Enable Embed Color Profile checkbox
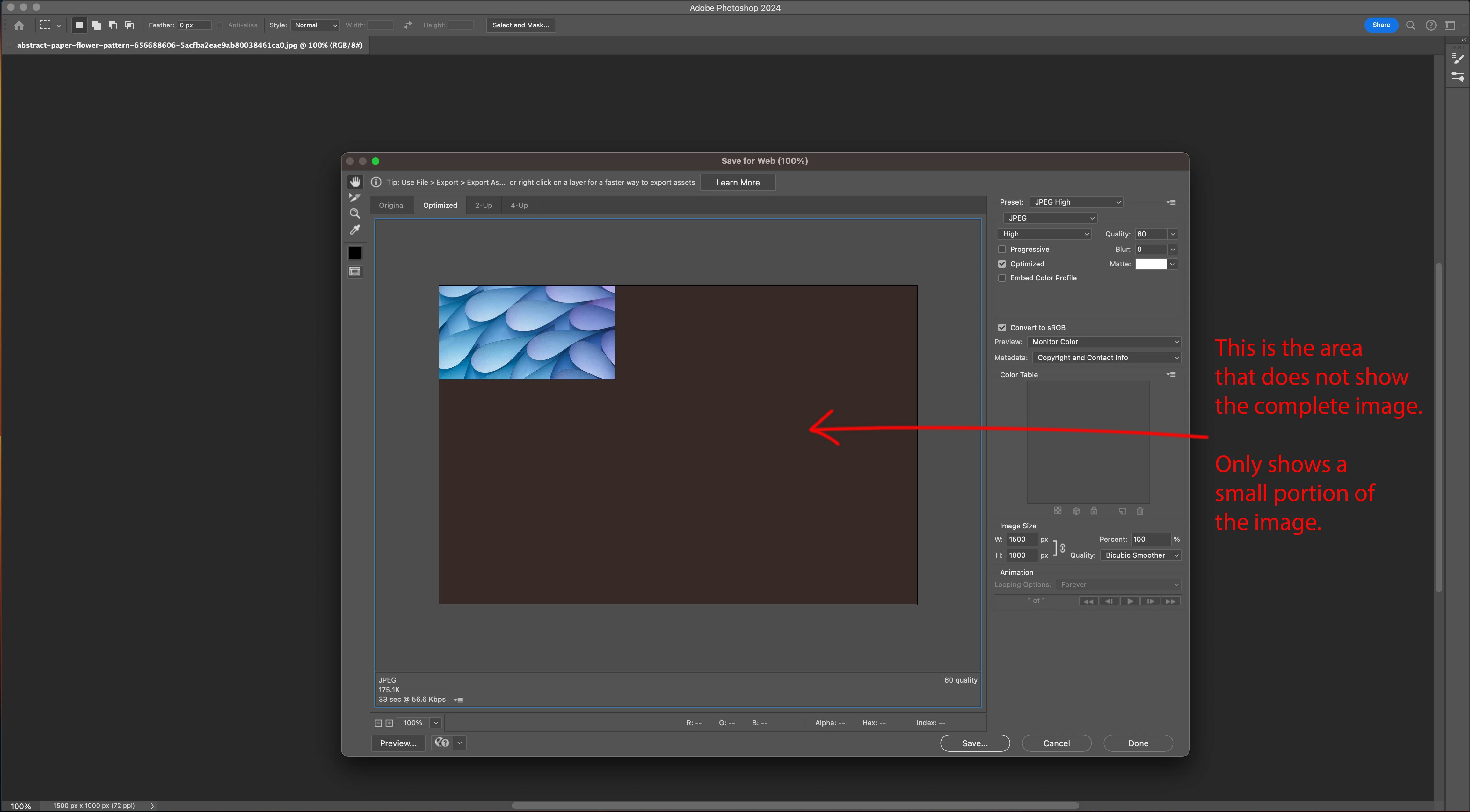This screenshot has width=1470, height=812. coord(1002,278)
